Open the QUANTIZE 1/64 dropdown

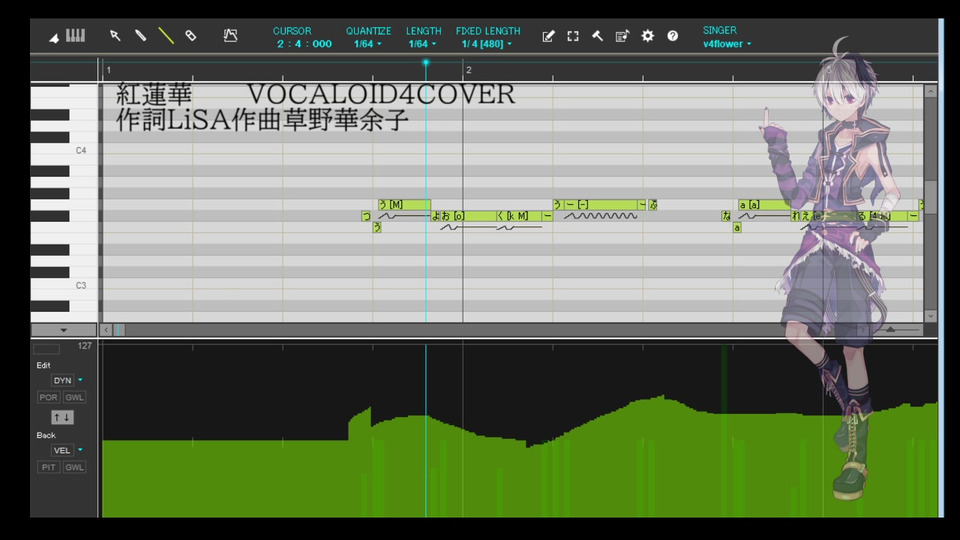click(x=367, y=44)
